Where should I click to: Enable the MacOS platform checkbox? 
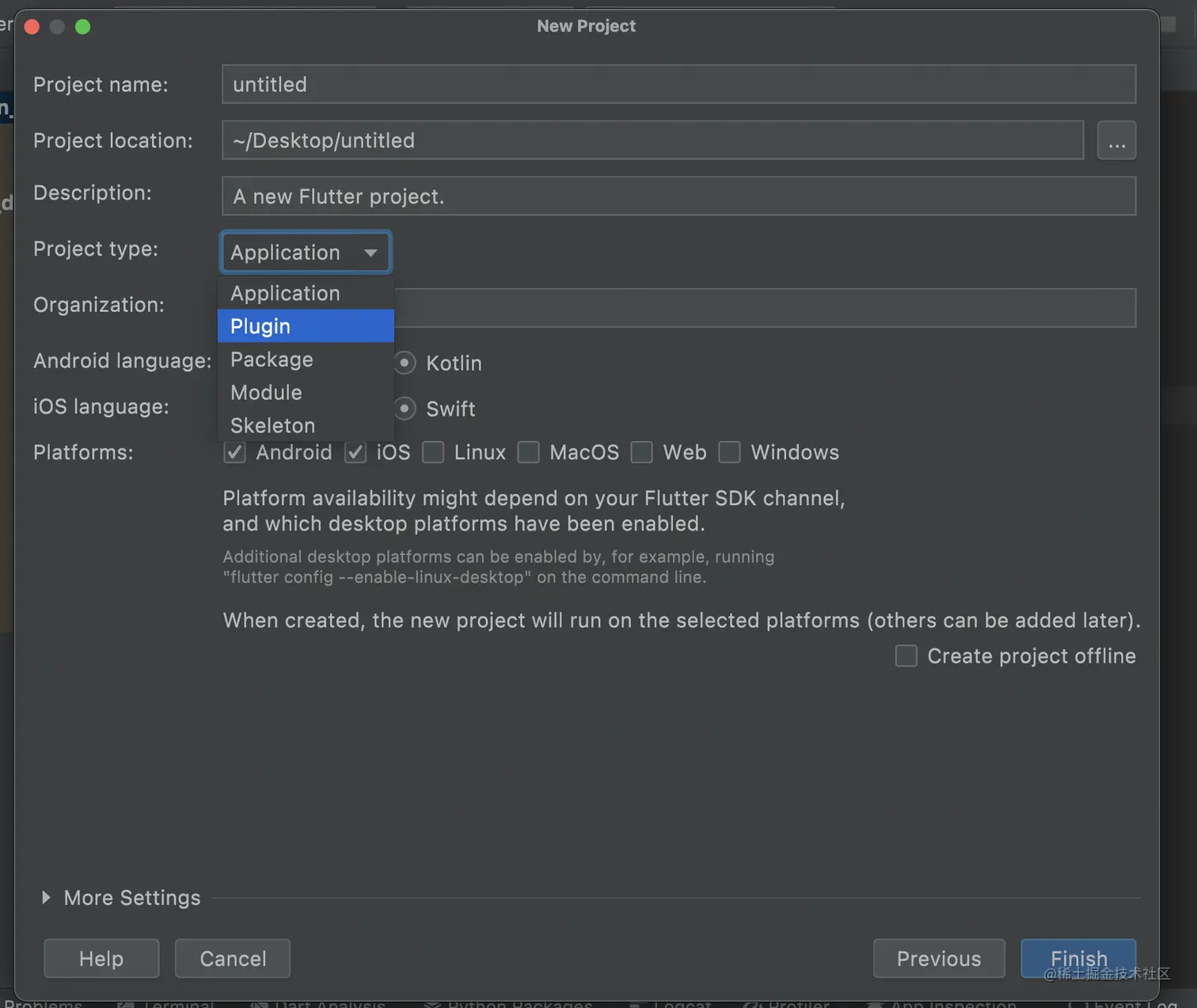coord(528,452)
